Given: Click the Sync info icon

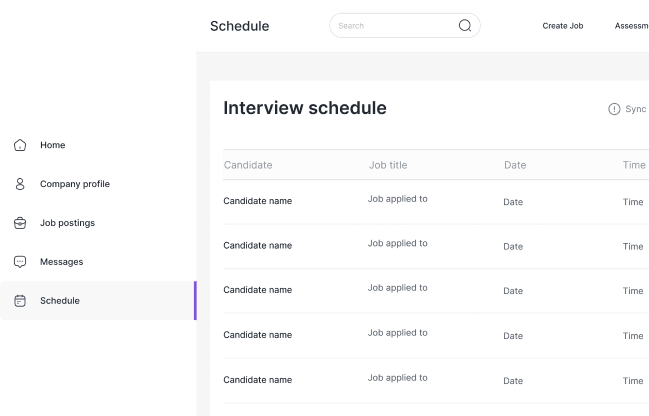Looking at the screenshot, I should pos(614,109).
